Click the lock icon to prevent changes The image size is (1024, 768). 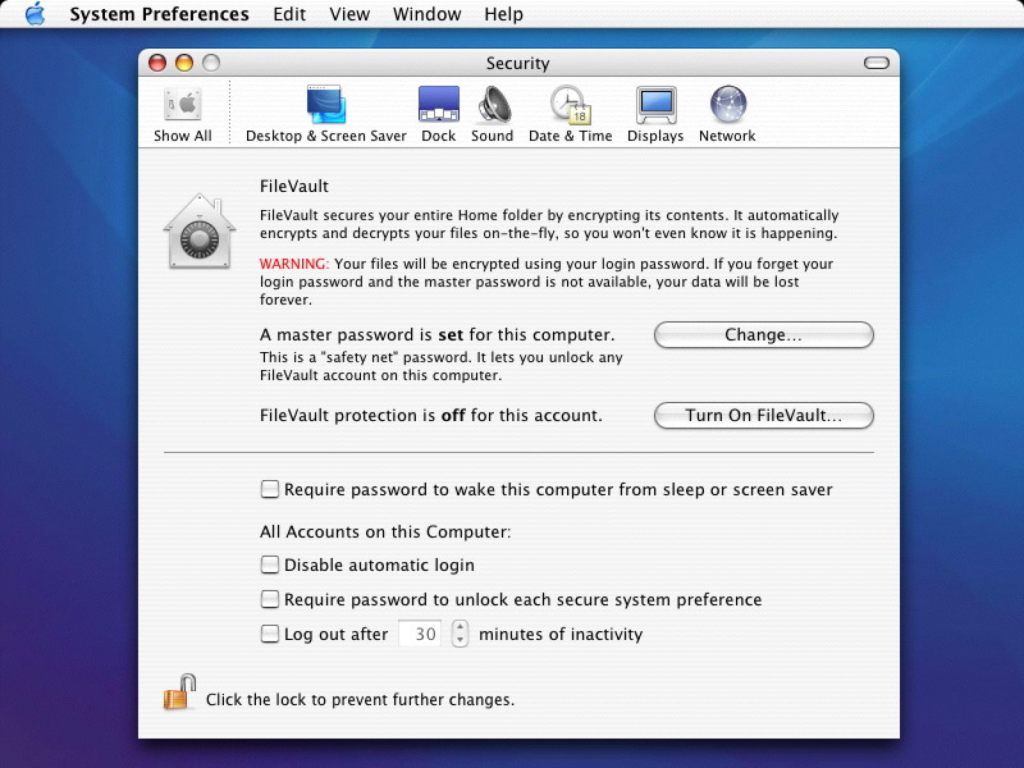pos(178,693)
